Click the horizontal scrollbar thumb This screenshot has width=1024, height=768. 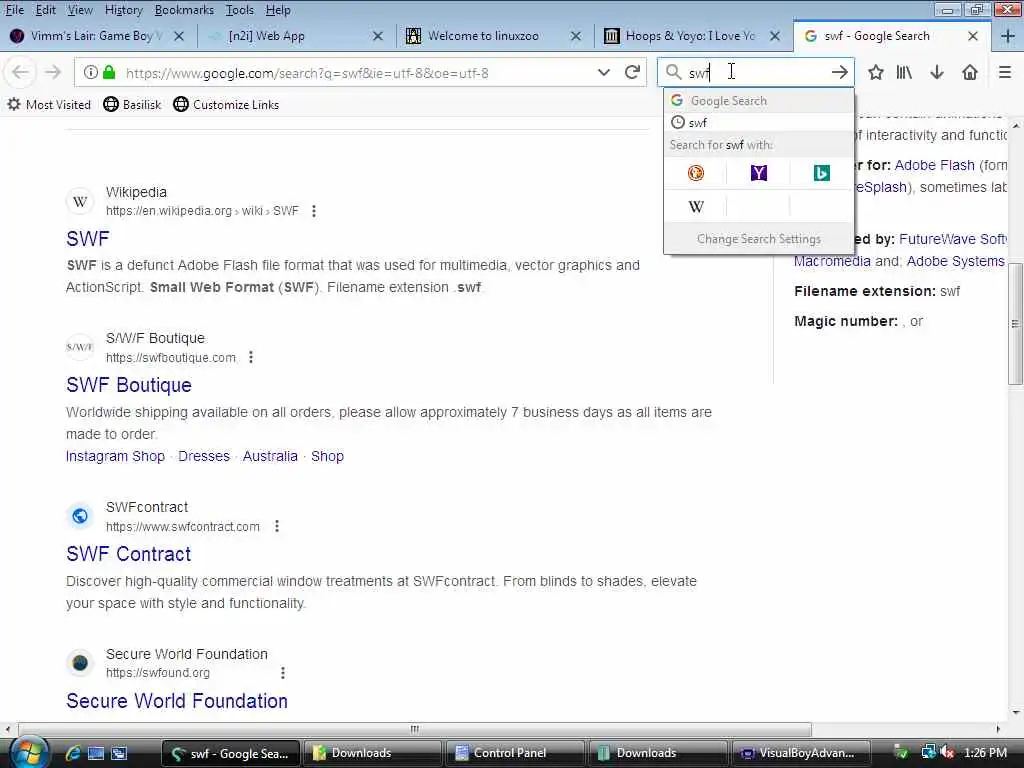click(x=415, y=729)
